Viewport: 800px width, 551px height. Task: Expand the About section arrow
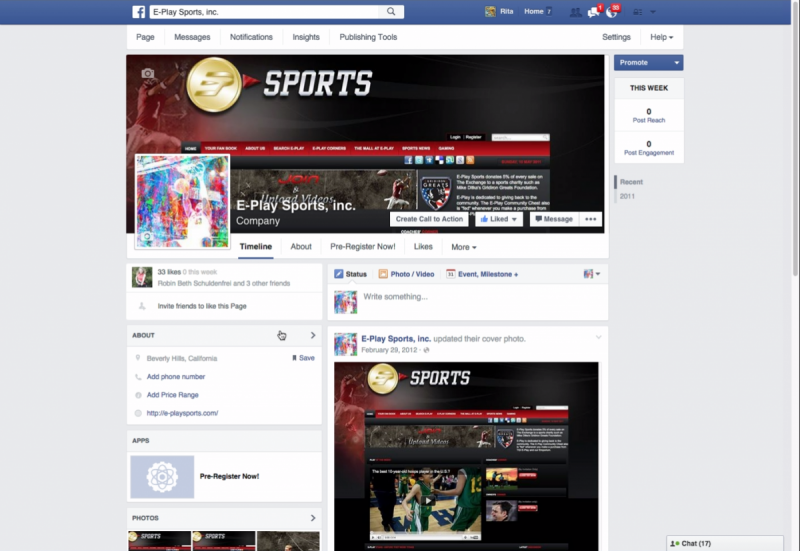[313, 335]
